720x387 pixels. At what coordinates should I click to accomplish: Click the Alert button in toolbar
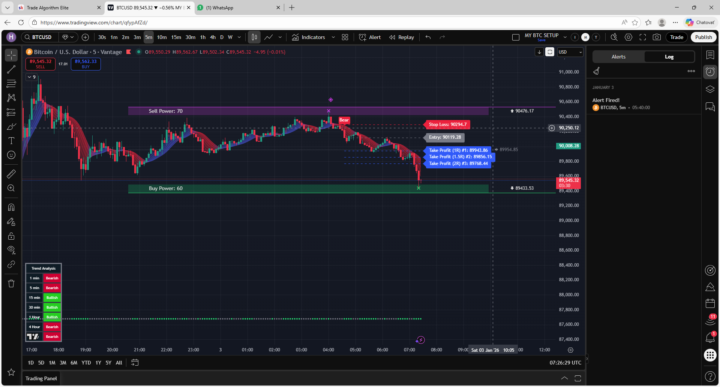click(370, 37)
